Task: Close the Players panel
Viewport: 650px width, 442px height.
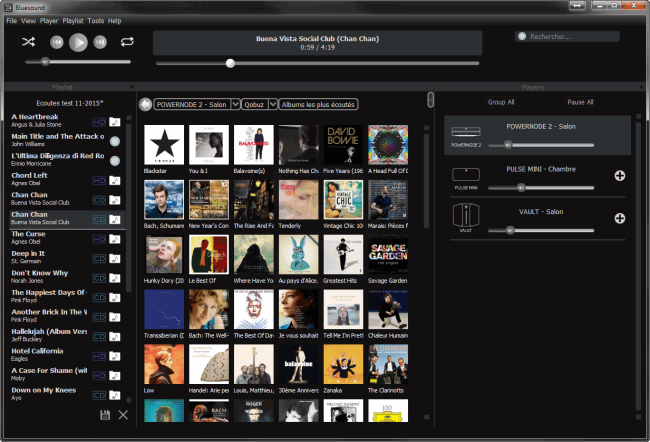Action: [x=642, y=87]
